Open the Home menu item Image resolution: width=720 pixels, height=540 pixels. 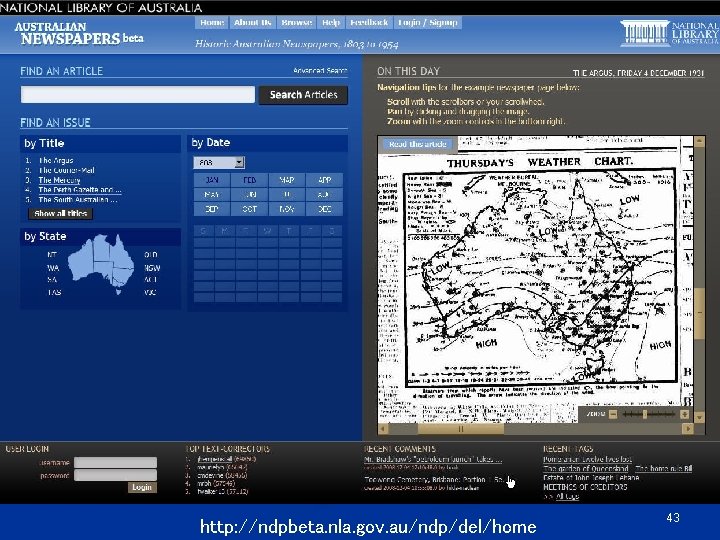tap(212, 22)
